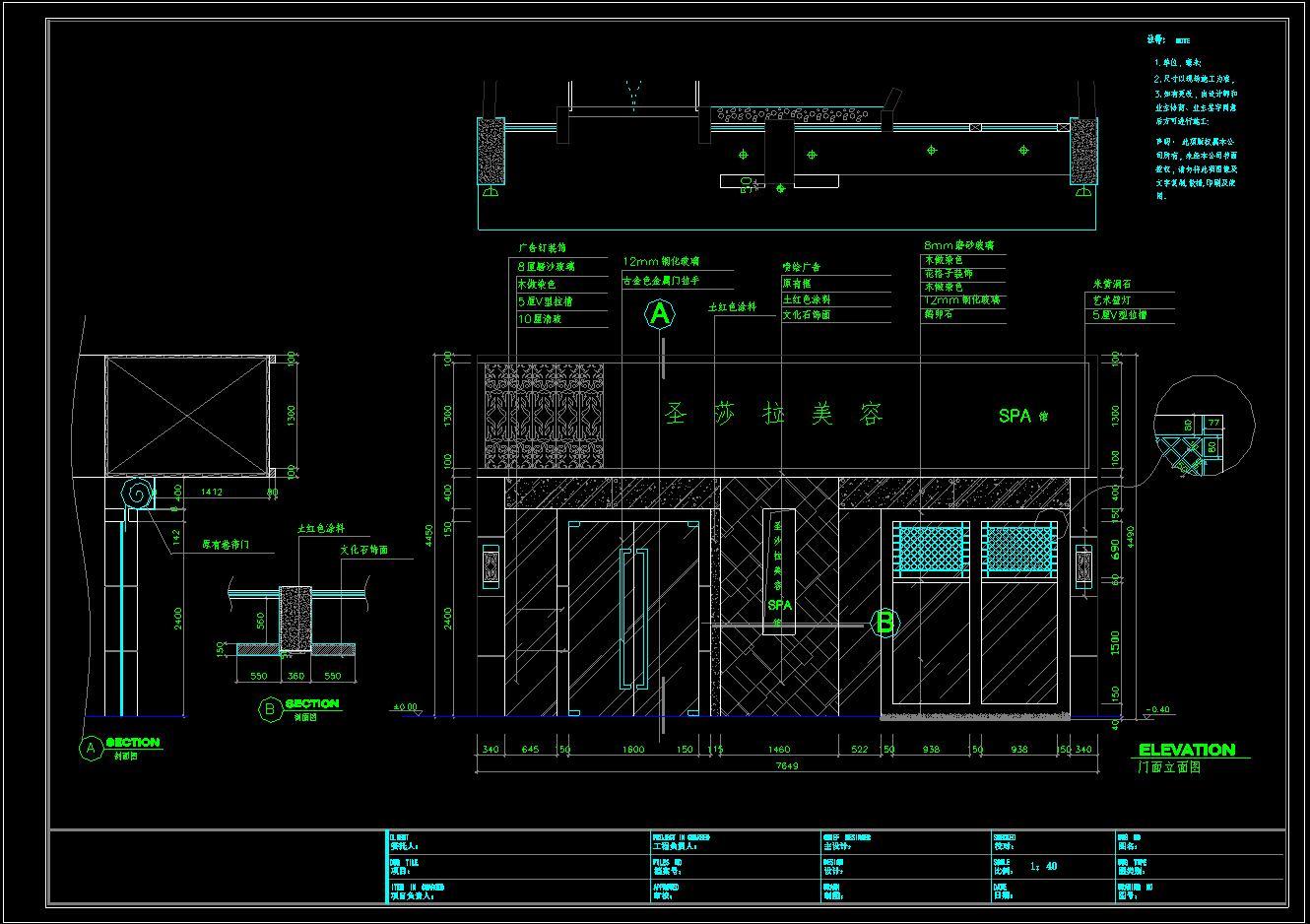Select the 艺术壁灯 annotation
The height and width of the screenshot is (924, 1310).
pyautogui.click(x=1112, y=298)
